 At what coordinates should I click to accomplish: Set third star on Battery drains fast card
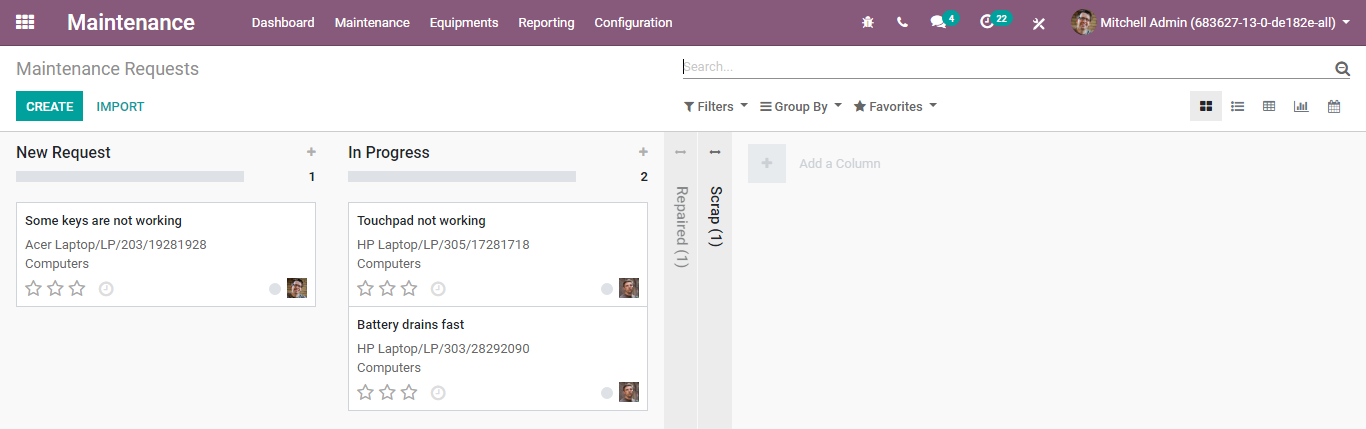(410, 392)
